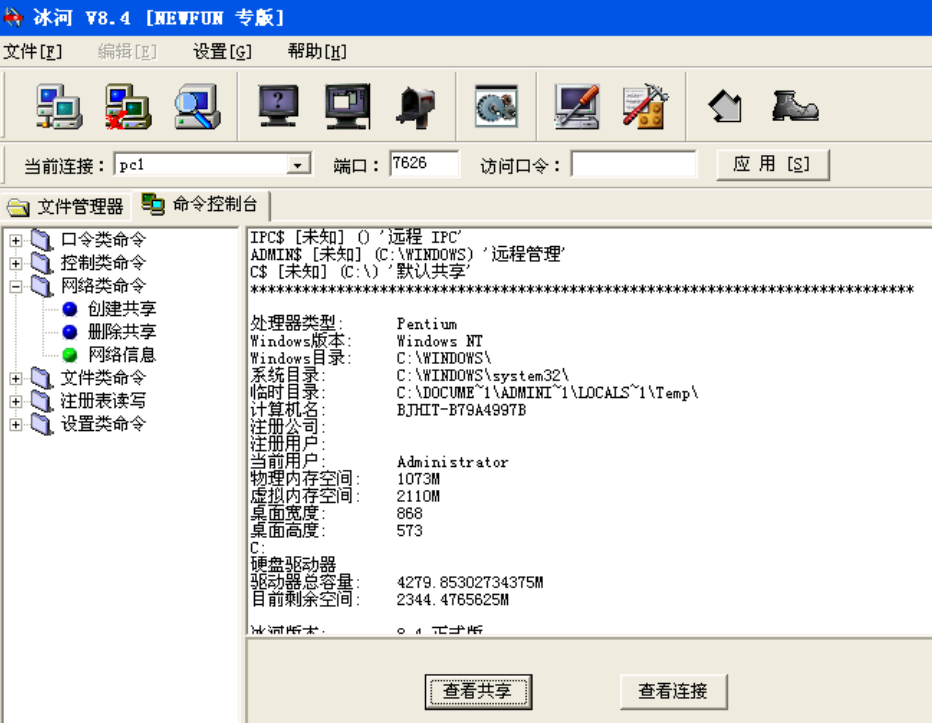The image size is (932, 723).
Task: Click the drive capacity value 4279.85302734375M
Action: 470,583
